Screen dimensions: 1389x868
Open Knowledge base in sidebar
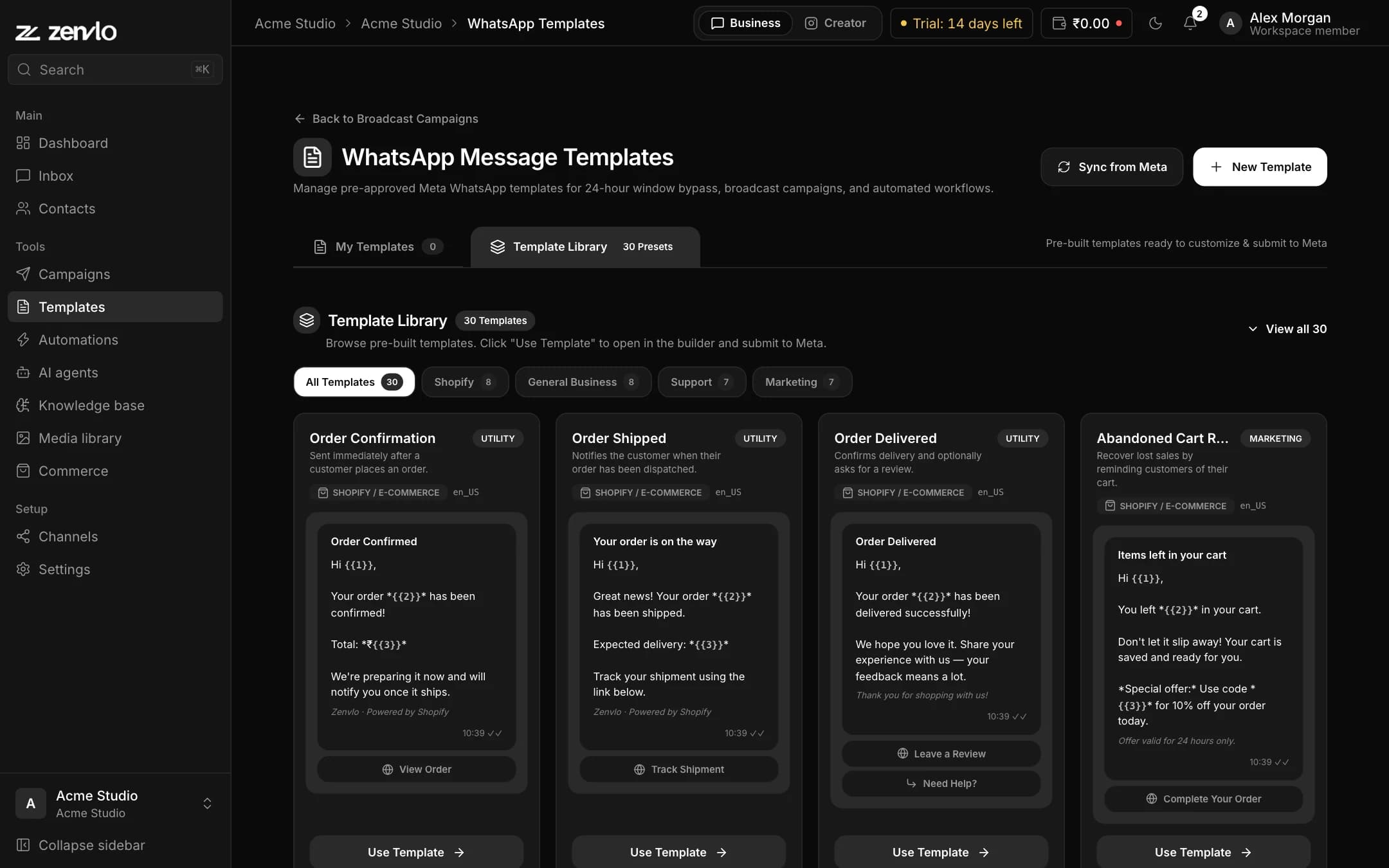click(x=115, y=405)
